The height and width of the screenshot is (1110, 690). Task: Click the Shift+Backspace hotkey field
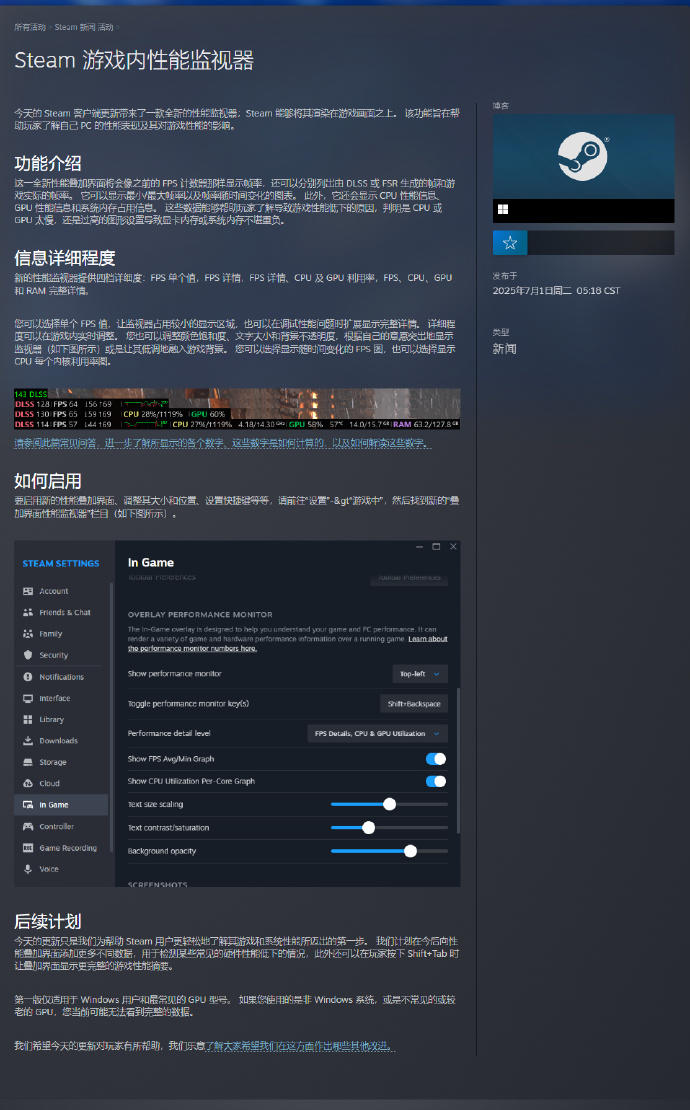coord(414,704)
